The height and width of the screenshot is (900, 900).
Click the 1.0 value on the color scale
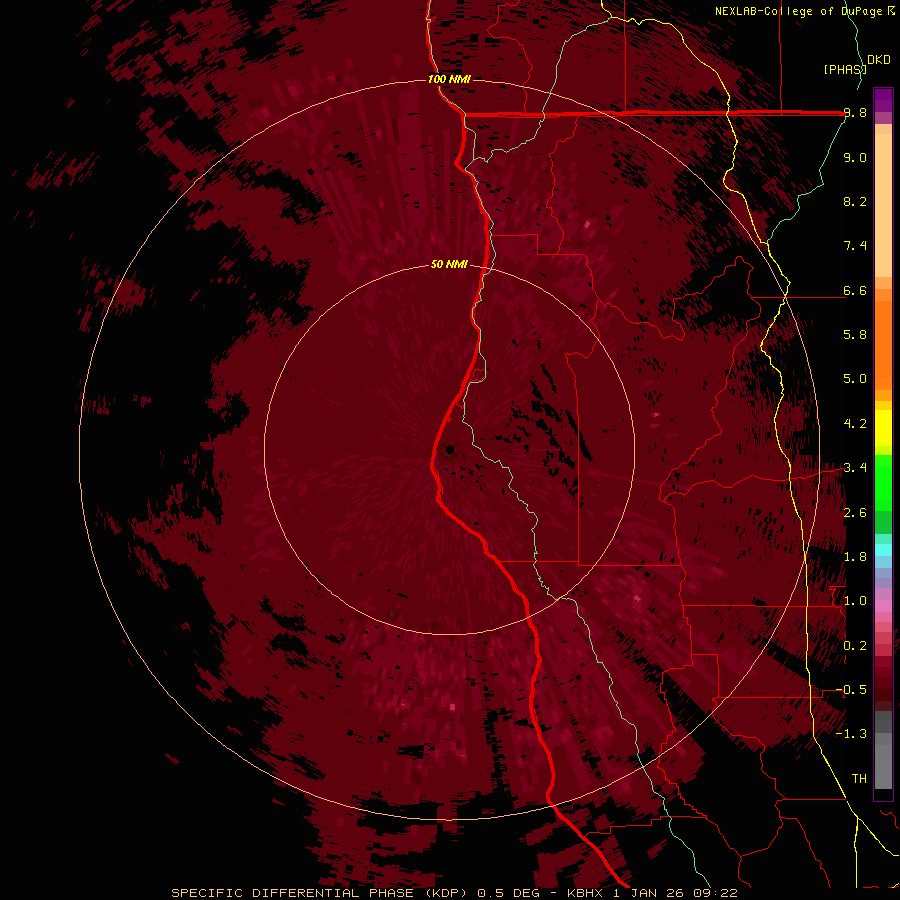click(855, 601)
